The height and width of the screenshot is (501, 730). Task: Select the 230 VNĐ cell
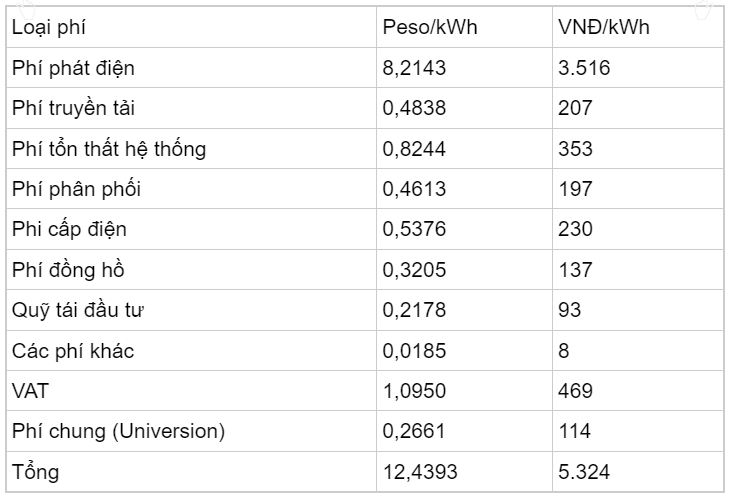(575, 229)
